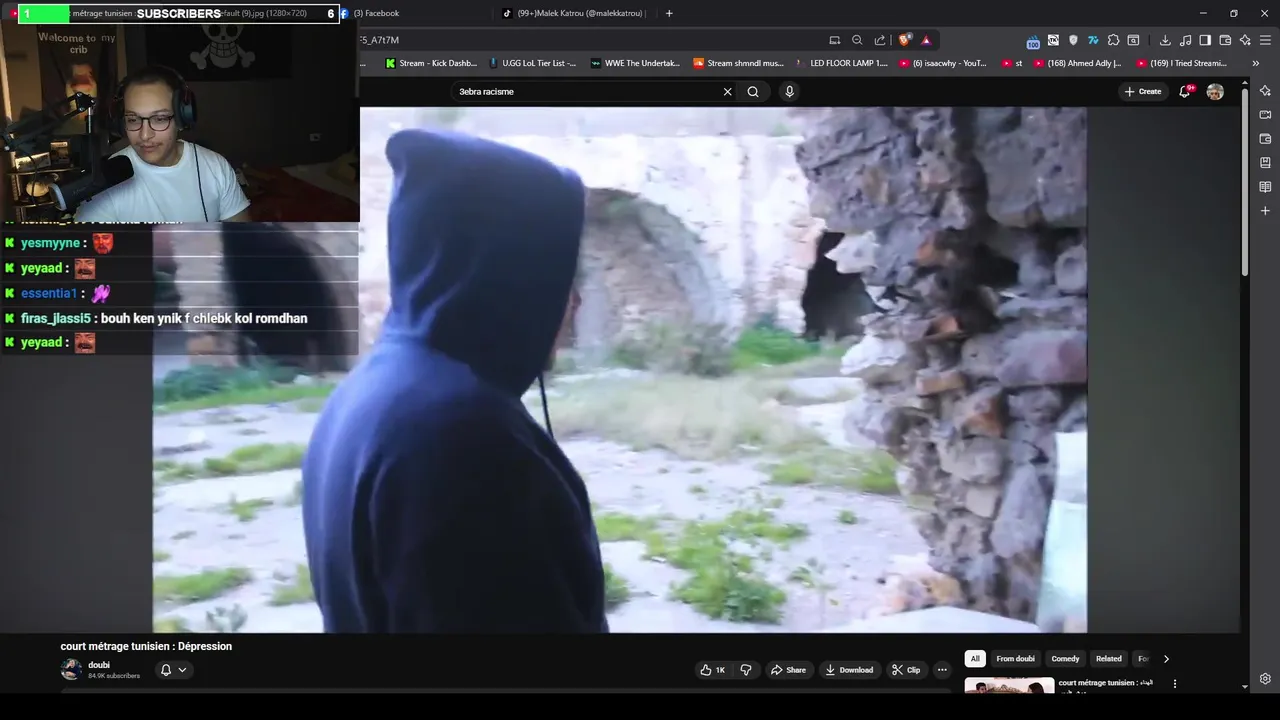1280x720 pixels.
Task: Open the Leo AI sparkle icon in toolbar
Action: 1245,40
